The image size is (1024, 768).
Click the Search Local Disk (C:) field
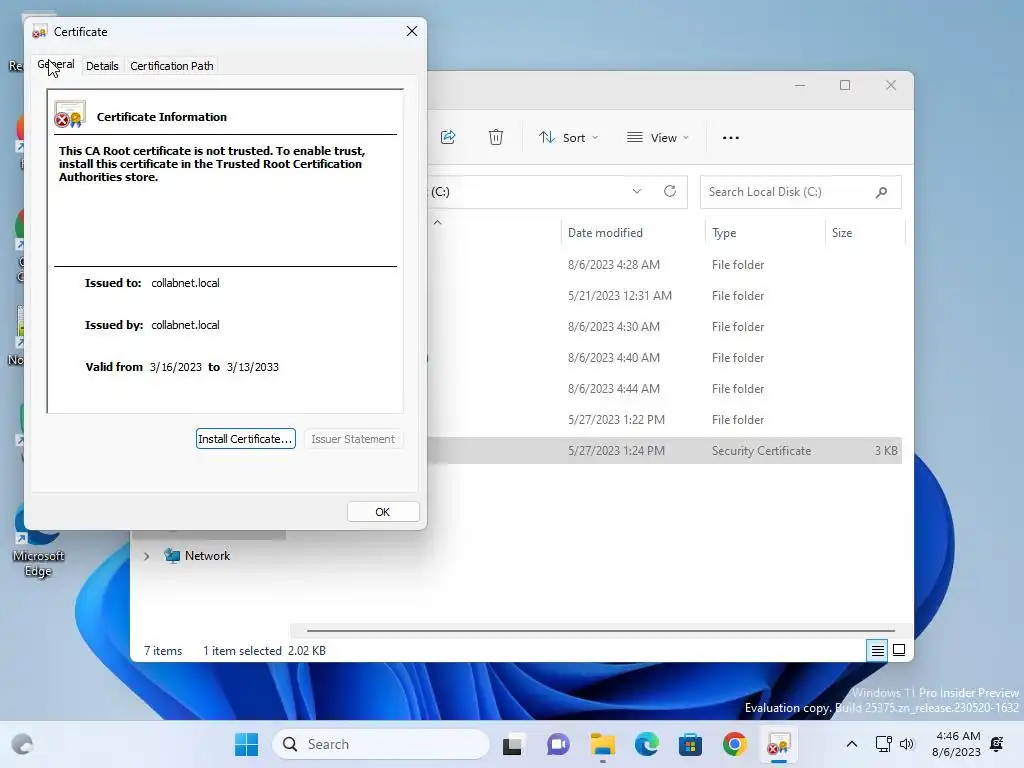801,192
